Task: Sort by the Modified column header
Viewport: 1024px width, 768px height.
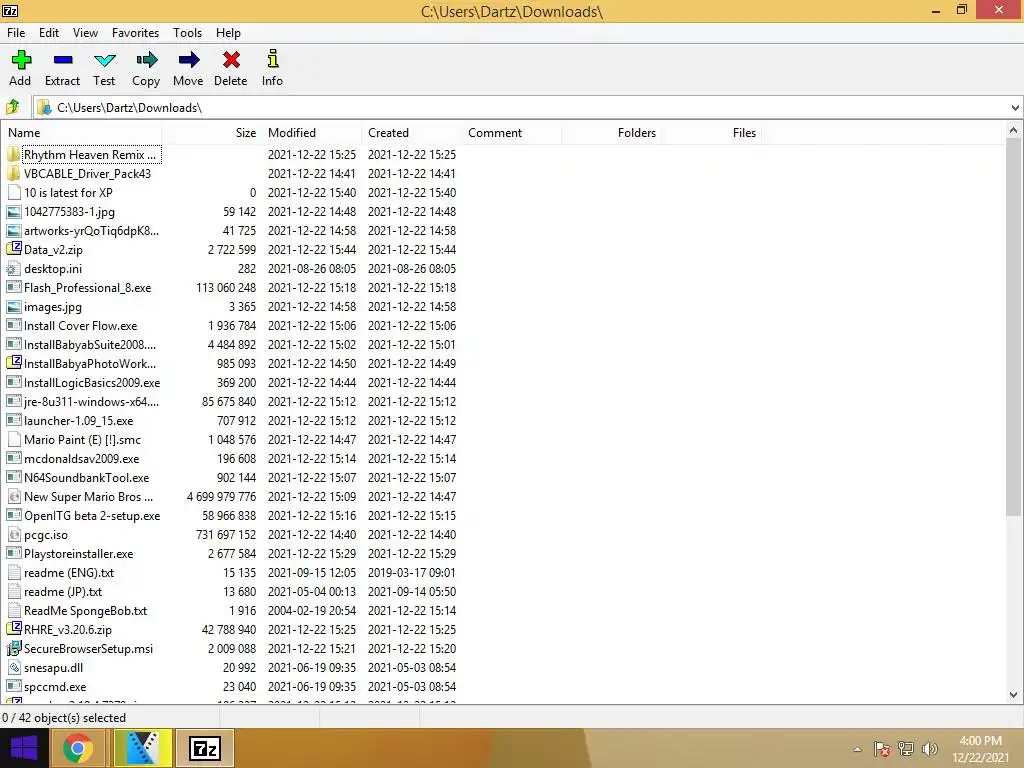Action: click(312, 133)
